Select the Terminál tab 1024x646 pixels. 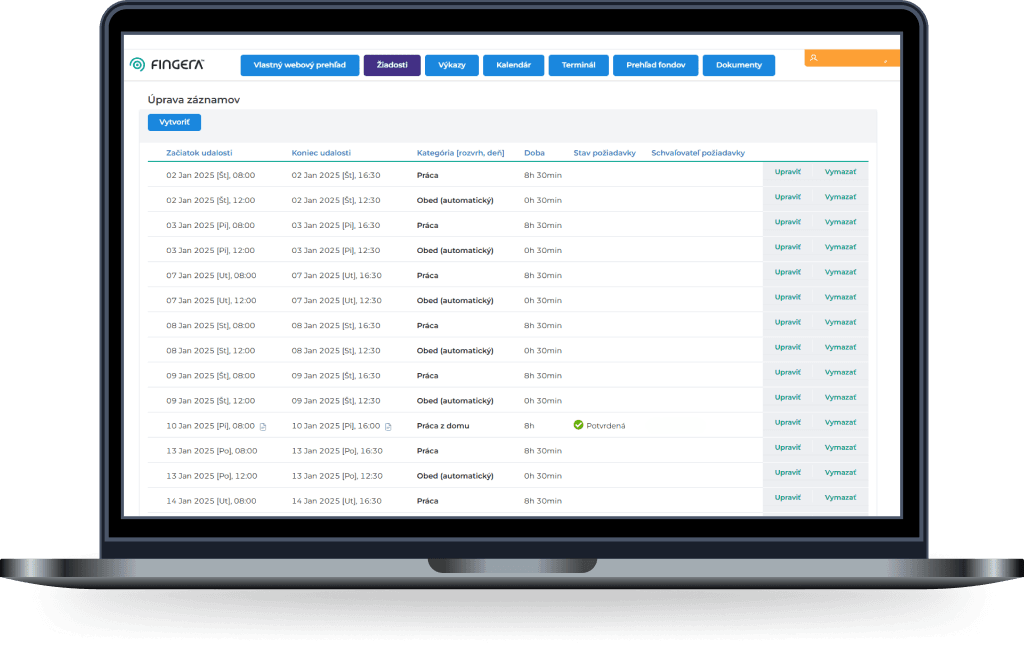coord(578,65)
